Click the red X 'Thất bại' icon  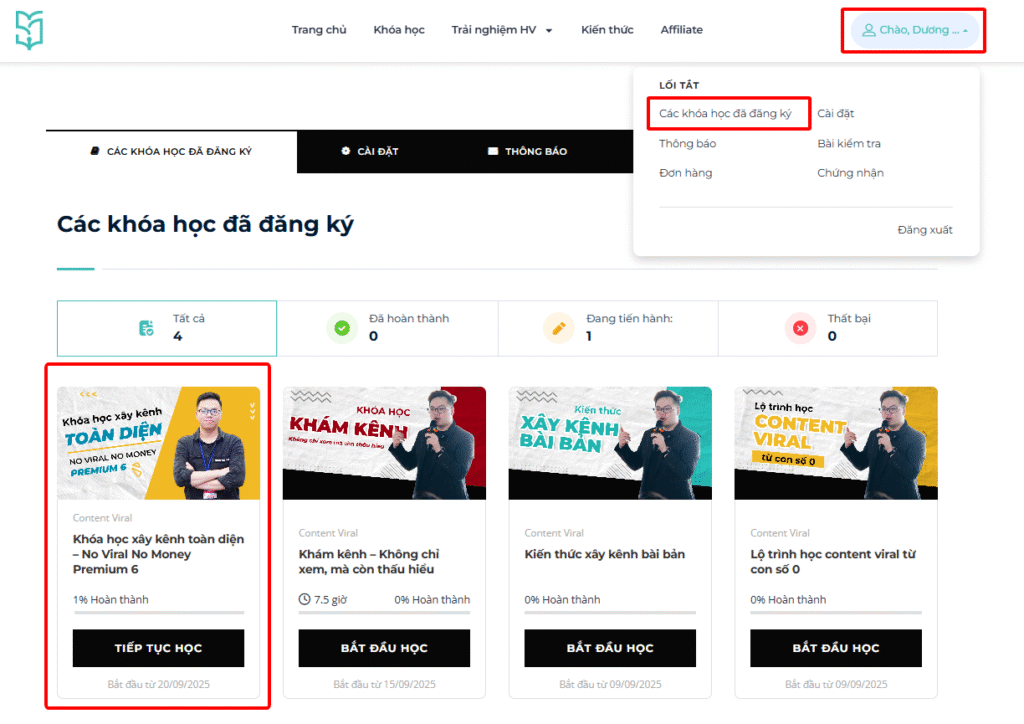click(800, 327)
